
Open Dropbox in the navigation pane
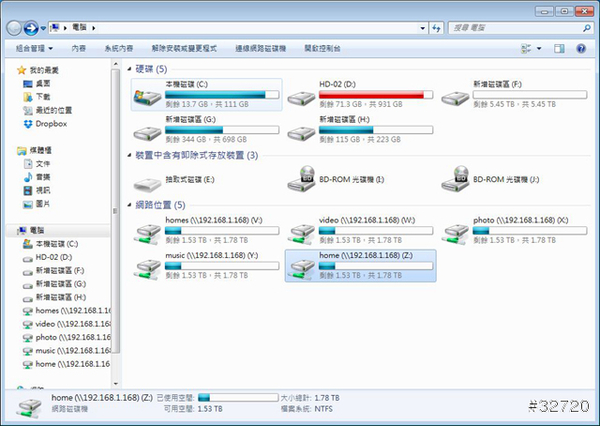[45, 124]
